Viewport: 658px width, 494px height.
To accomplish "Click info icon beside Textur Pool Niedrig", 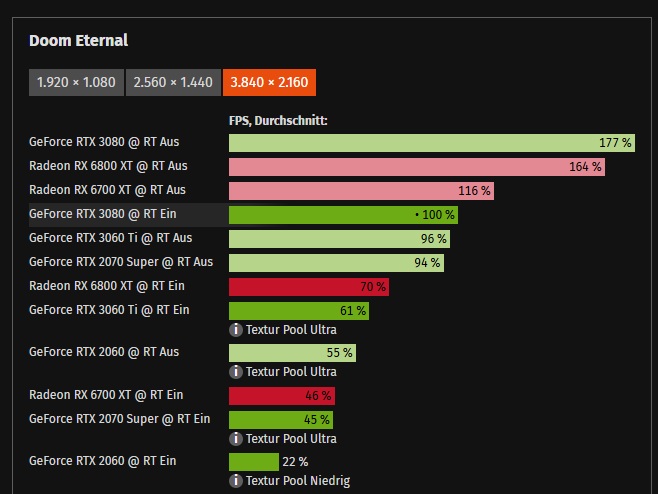I will 236,481.
